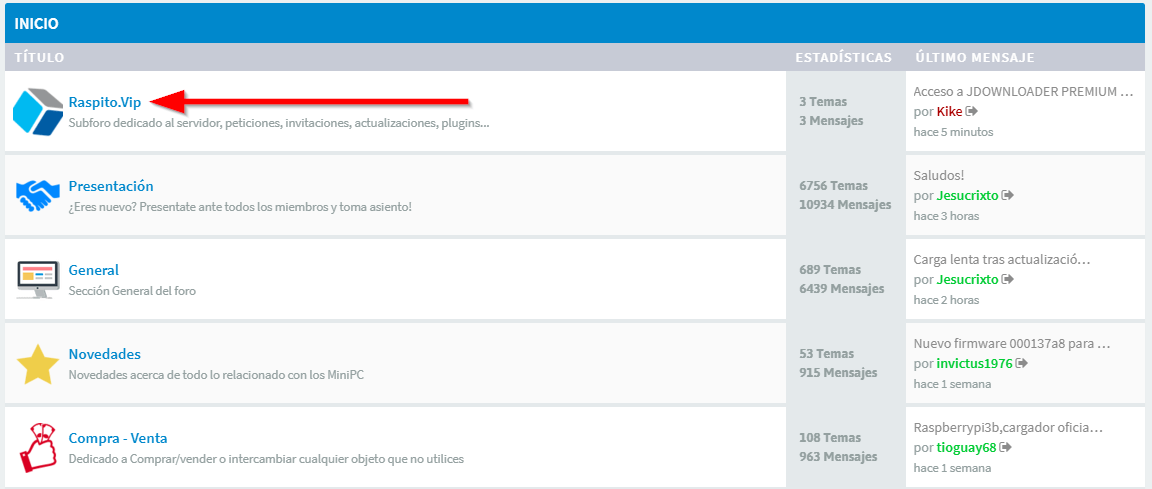Click the INICIO header title

[36, 23]
